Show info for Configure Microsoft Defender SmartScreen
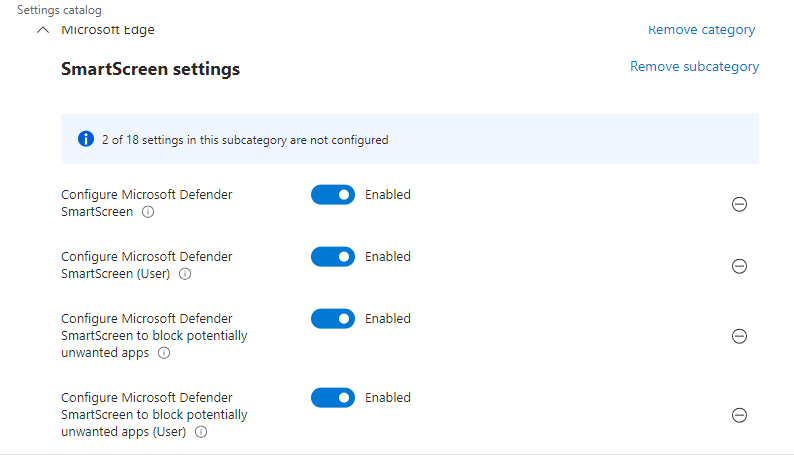The image size is (794, 467). pos(148,212)
